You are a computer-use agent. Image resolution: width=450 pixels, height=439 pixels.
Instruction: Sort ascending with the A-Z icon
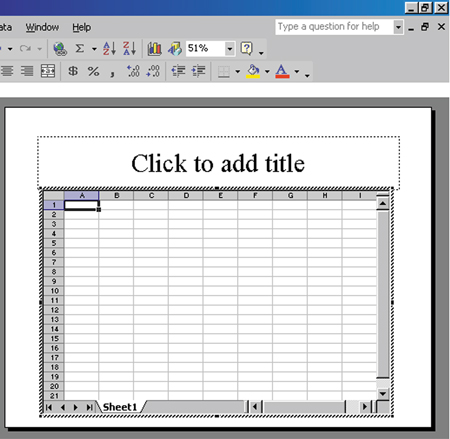tap(109, 48)
